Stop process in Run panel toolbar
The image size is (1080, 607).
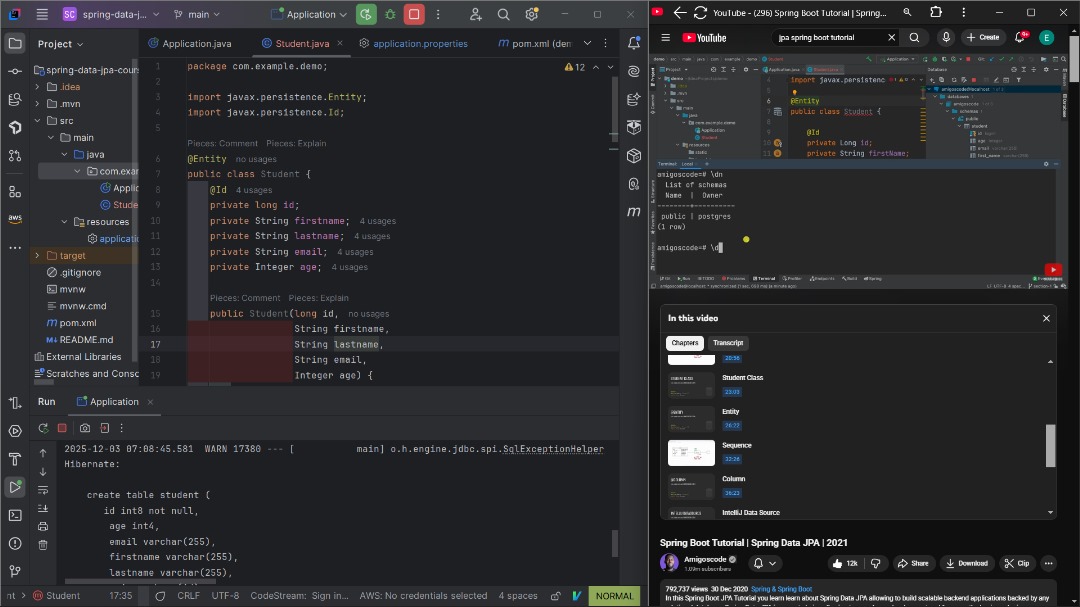(x=62, y=428)
